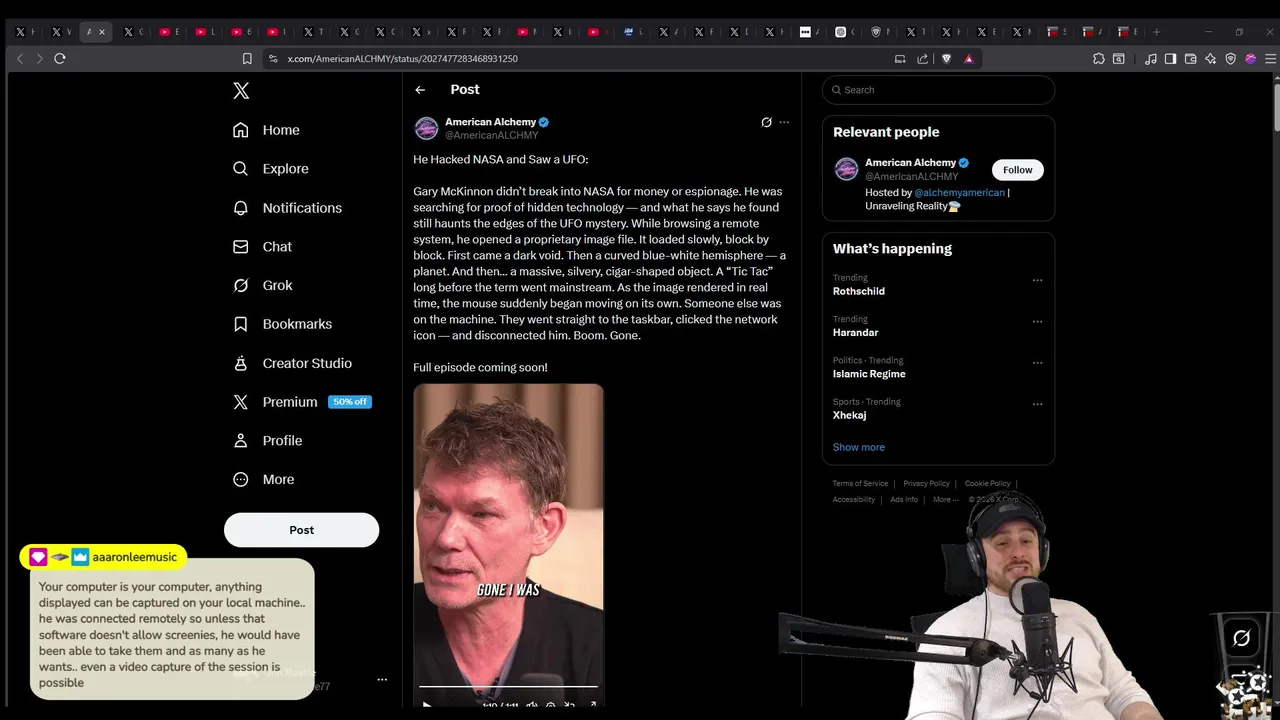Open the Brave Wallet icon

tap(1191, 59)
